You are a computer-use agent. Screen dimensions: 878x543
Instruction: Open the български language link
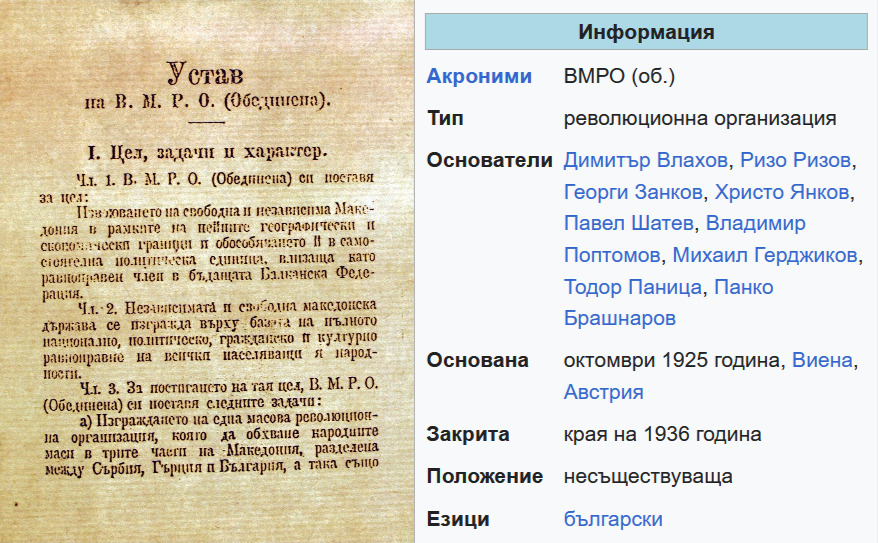[613, 519]
